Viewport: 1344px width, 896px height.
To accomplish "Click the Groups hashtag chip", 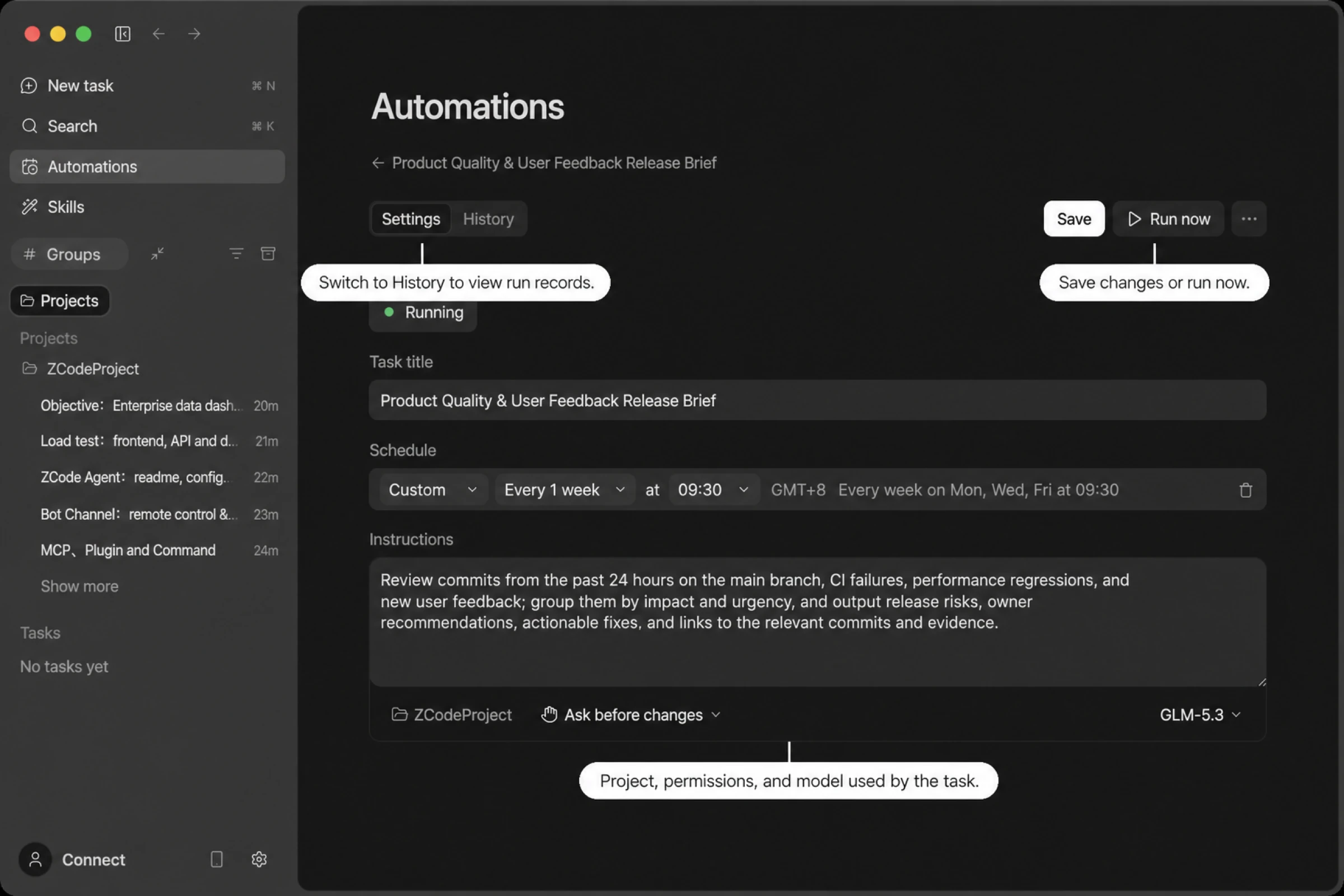I will 69,254.
